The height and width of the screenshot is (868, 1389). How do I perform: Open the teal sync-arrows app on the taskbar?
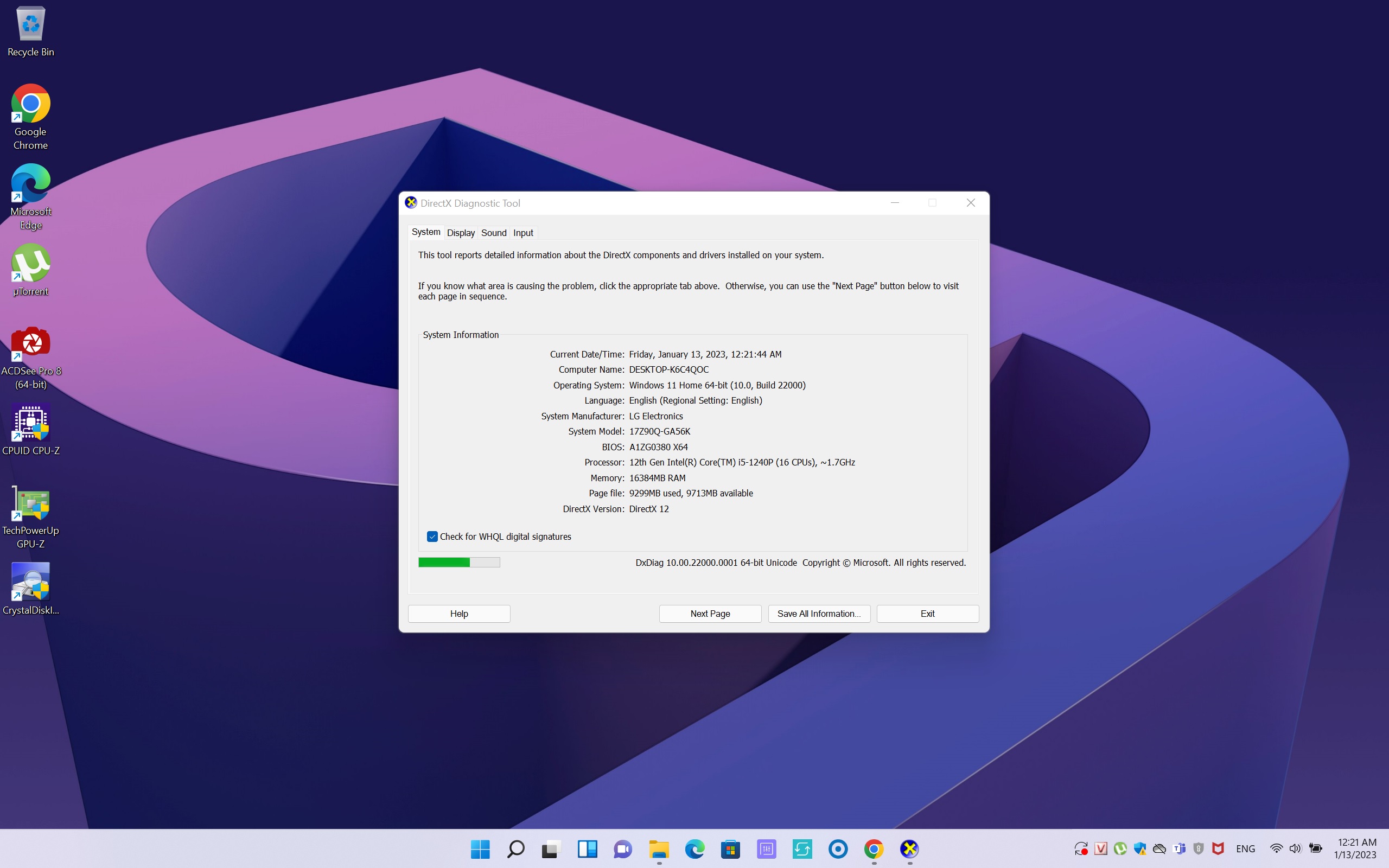802,848
